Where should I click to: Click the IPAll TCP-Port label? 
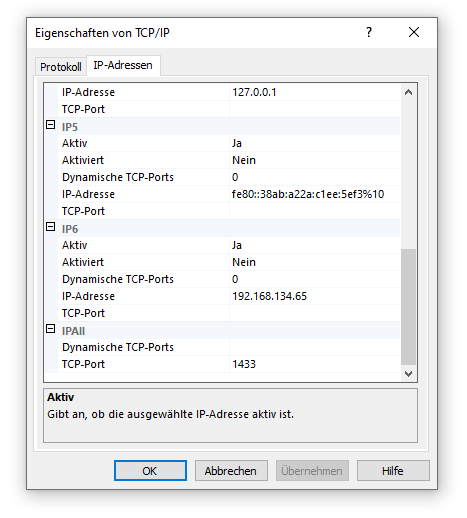83,364
